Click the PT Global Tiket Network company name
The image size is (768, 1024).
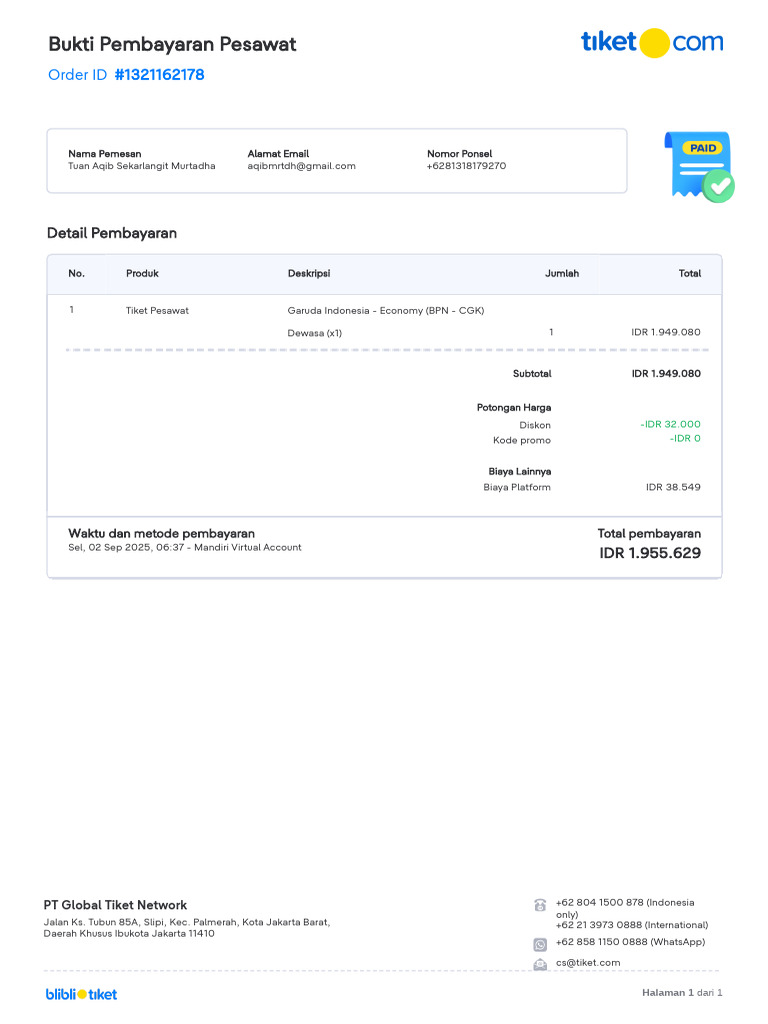115,905
